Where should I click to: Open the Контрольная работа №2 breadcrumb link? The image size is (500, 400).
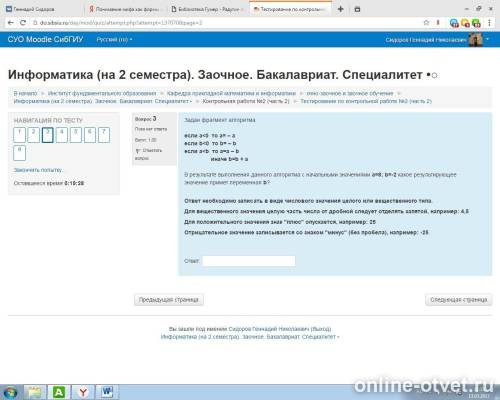[246, 101]
